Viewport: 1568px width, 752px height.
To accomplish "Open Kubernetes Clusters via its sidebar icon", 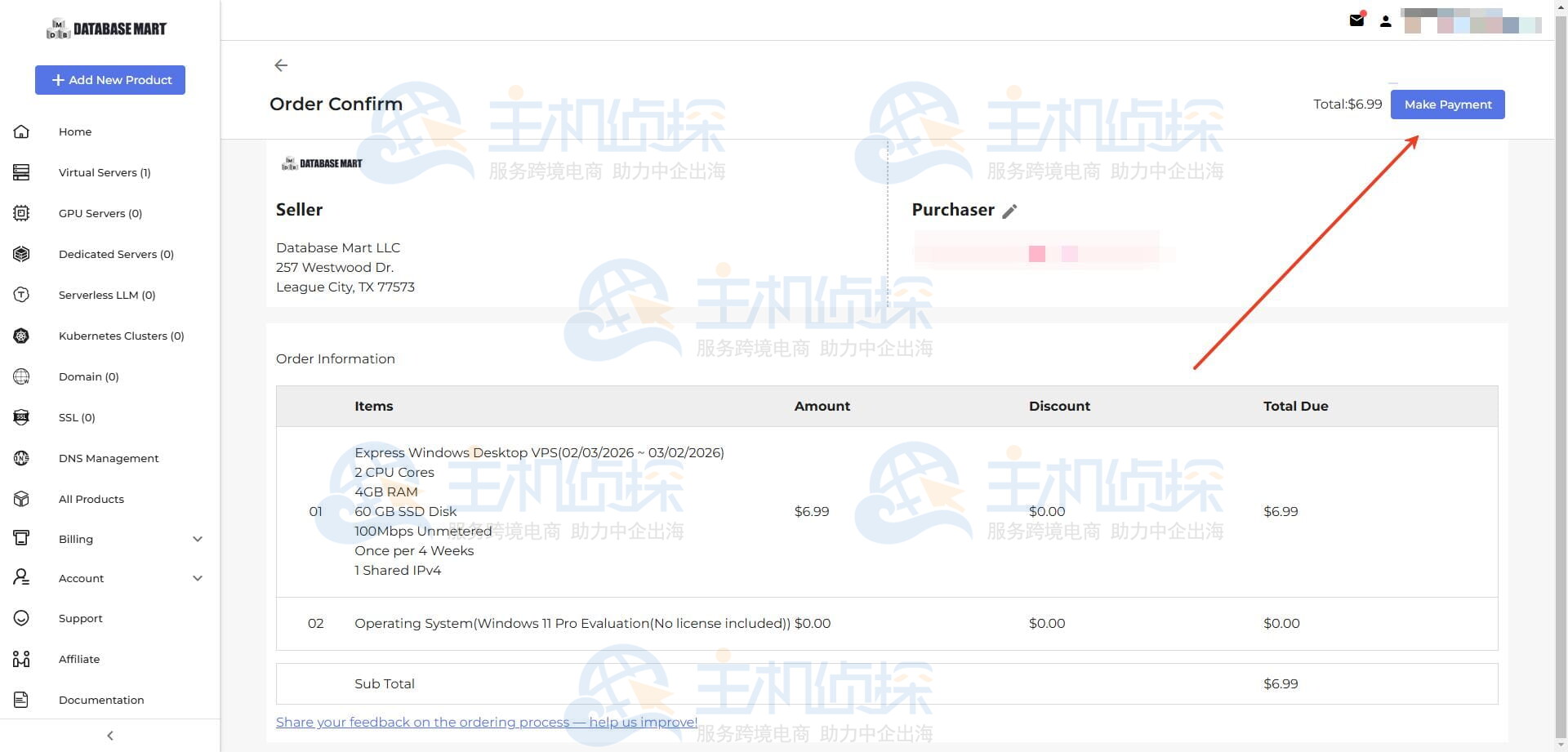I will pos(20,336).
